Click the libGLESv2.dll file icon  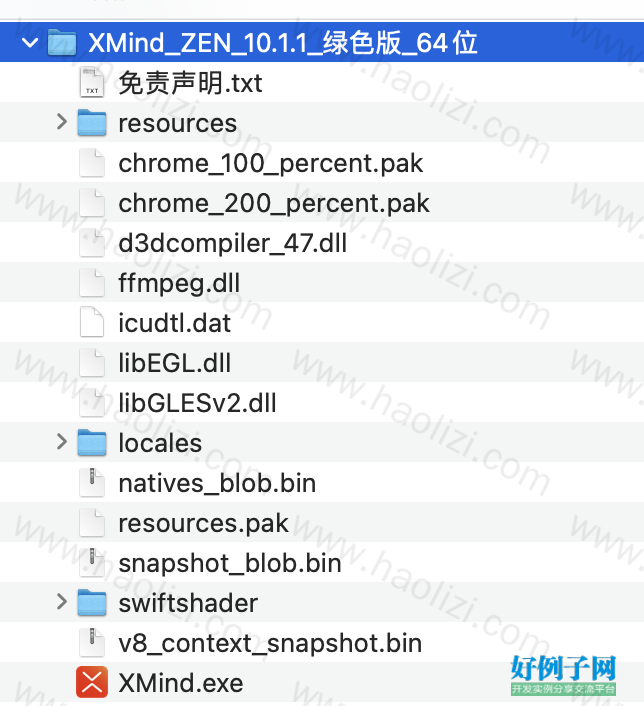(92, 403)
